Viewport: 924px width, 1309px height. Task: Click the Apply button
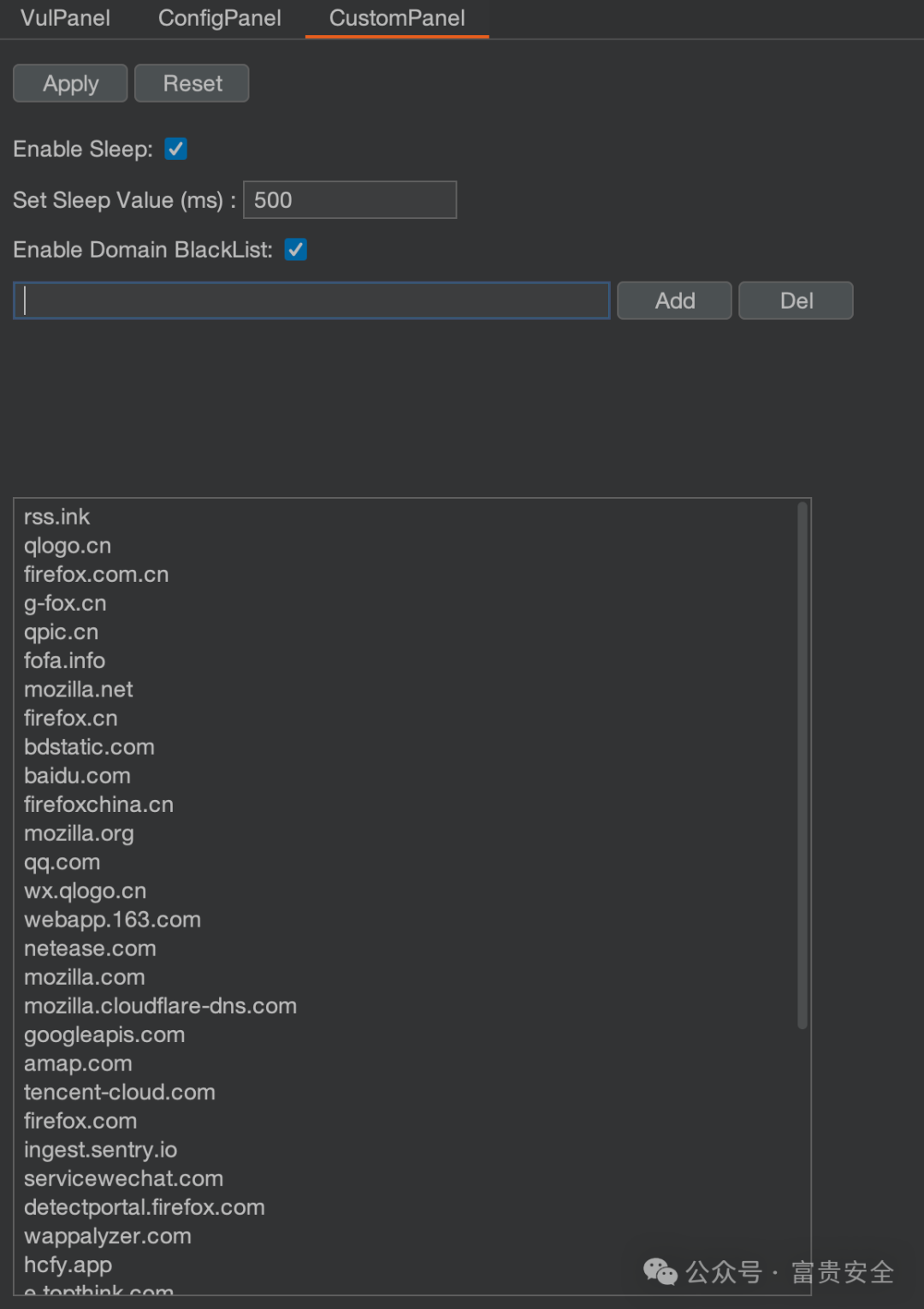tap(70, 84)
